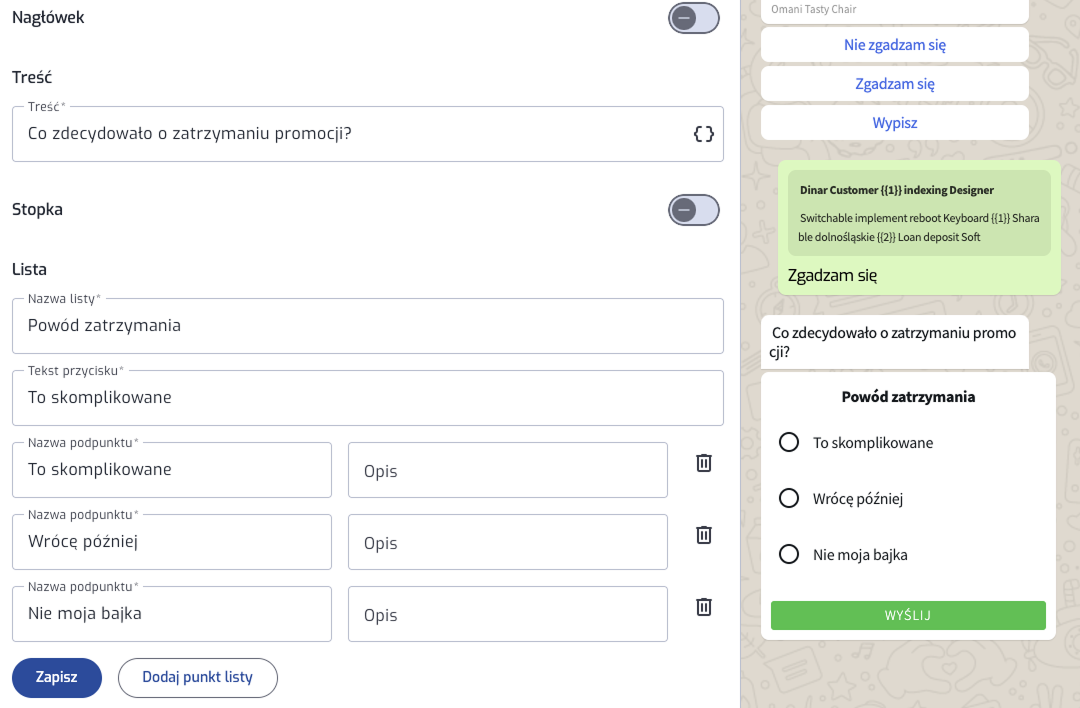
Task: Enable the Stopka toggle
Action: pos(694,210)
